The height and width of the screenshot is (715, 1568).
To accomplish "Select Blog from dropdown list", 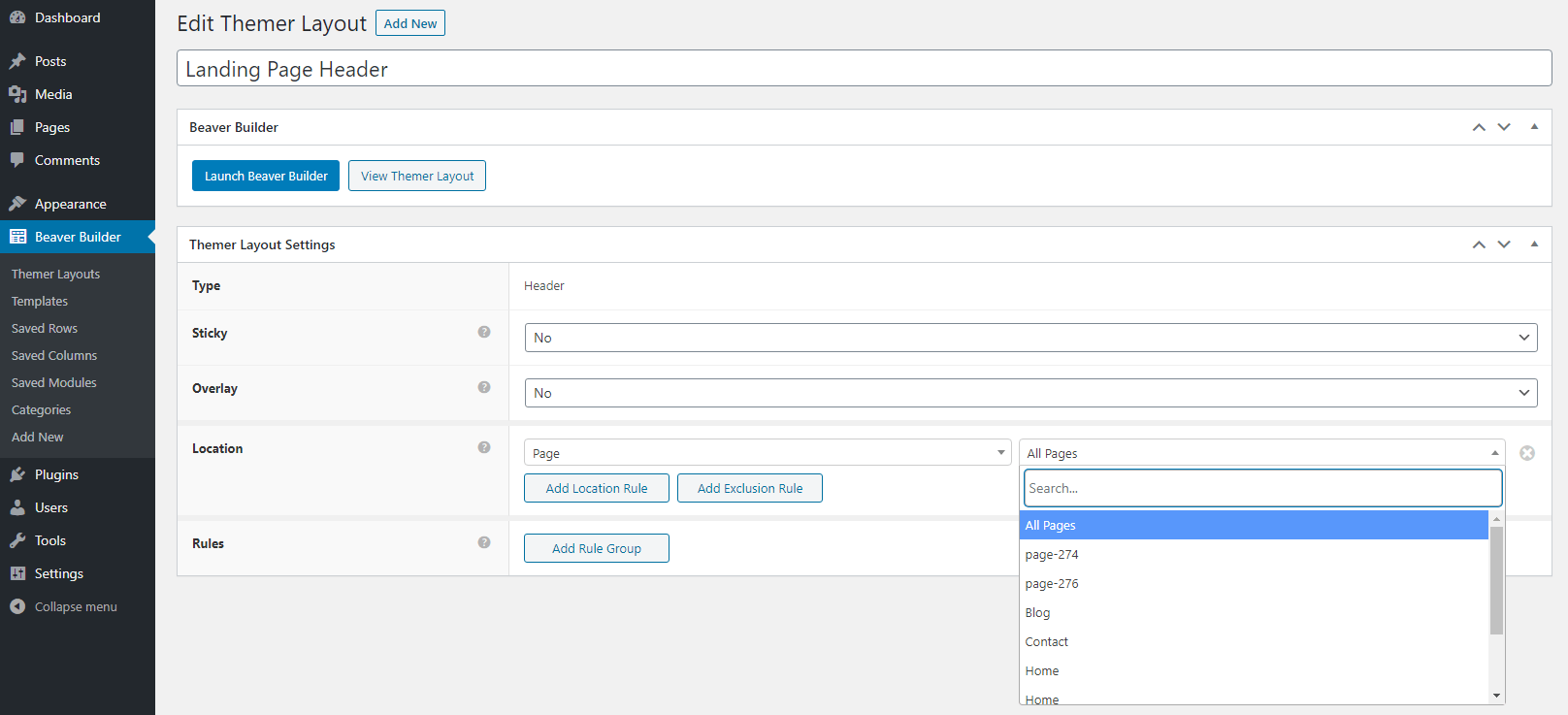I will pos(1254,612).
